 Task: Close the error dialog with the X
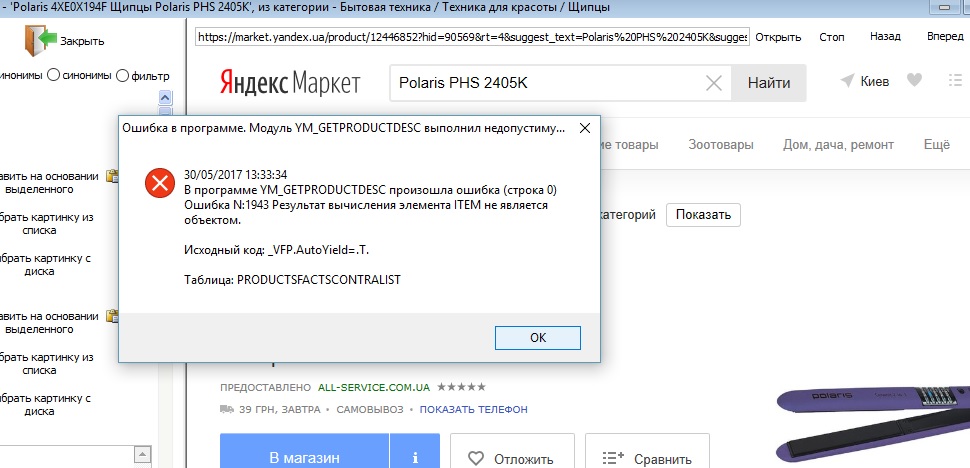click(584, 129)
